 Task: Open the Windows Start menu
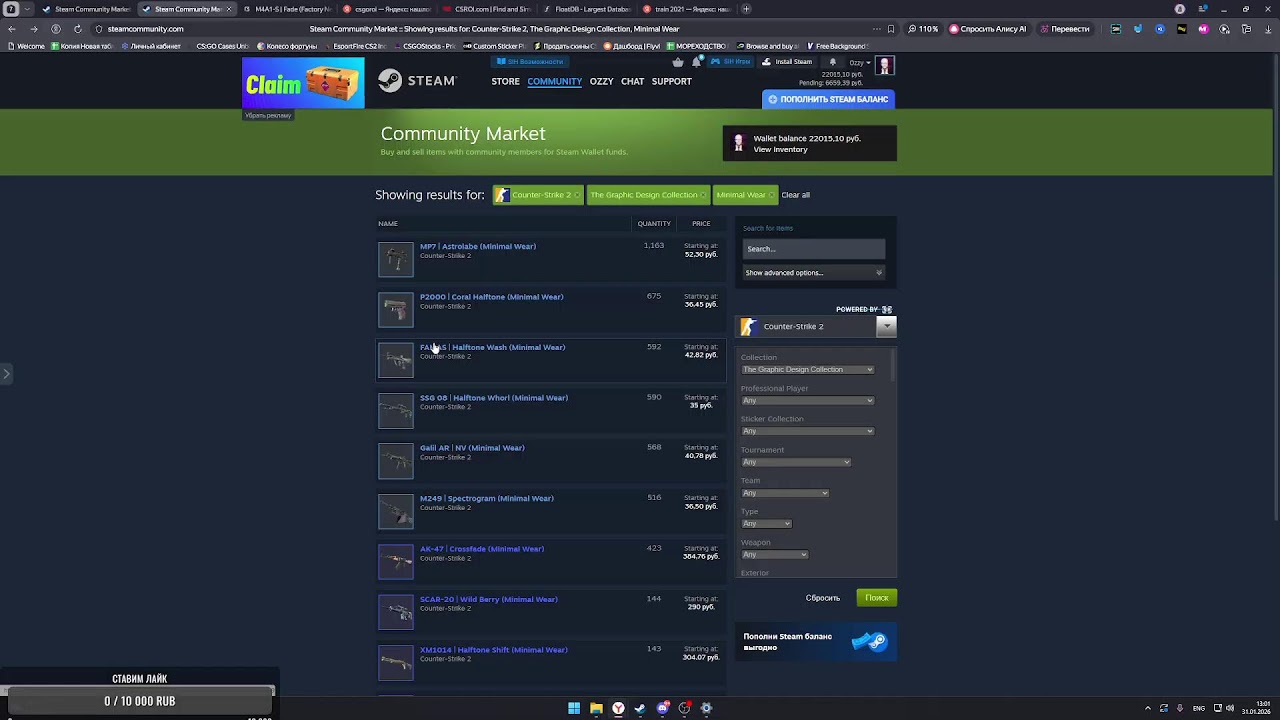coord(574,708)
